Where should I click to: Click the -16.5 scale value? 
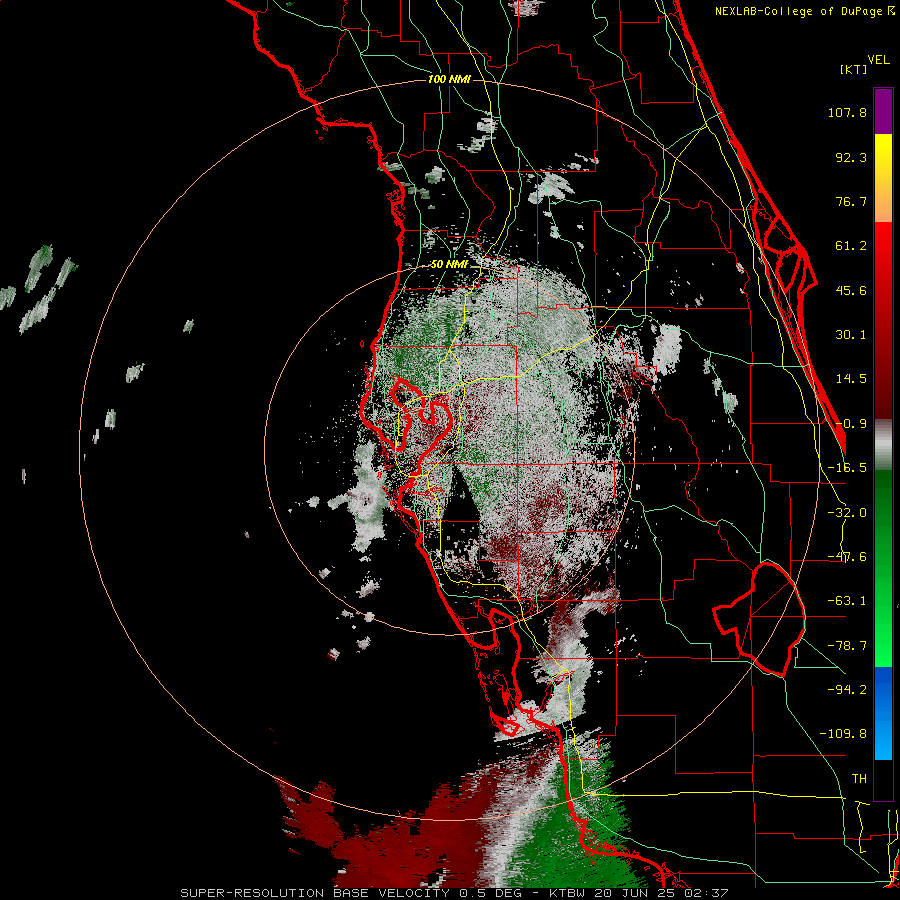point(847,468)
